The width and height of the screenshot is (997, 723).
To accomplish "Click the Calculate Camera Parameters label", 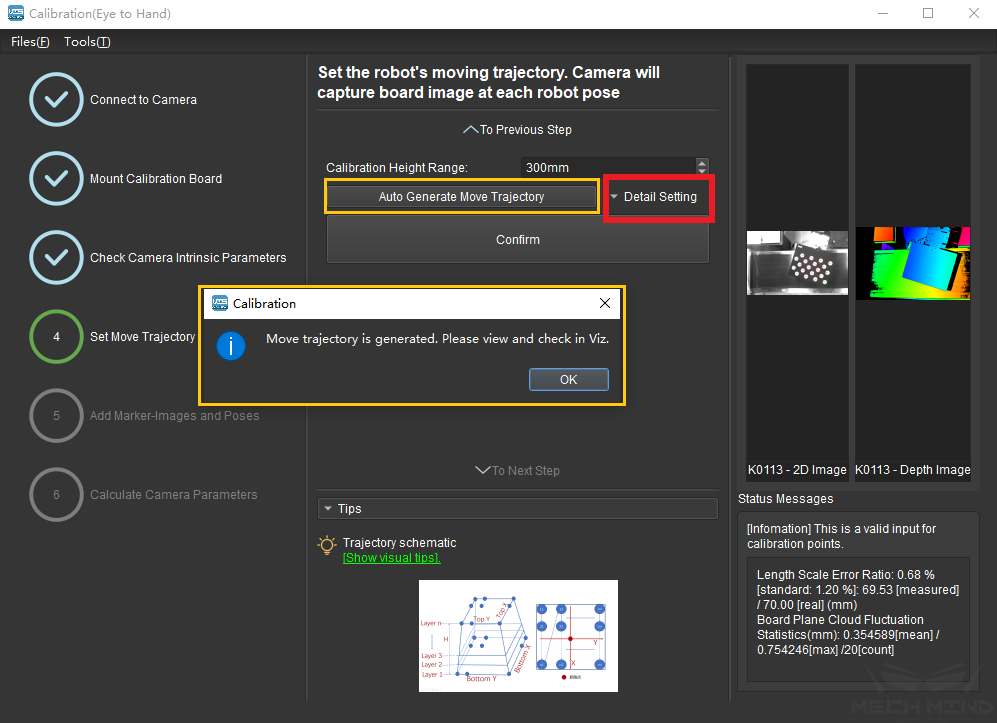I will pyautogui.click(x=174, y=494).
